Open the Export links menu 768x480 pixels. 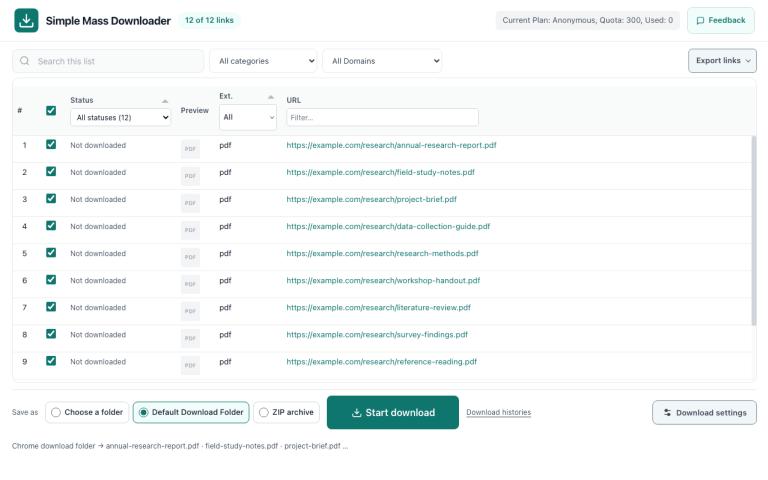(722, 61)
